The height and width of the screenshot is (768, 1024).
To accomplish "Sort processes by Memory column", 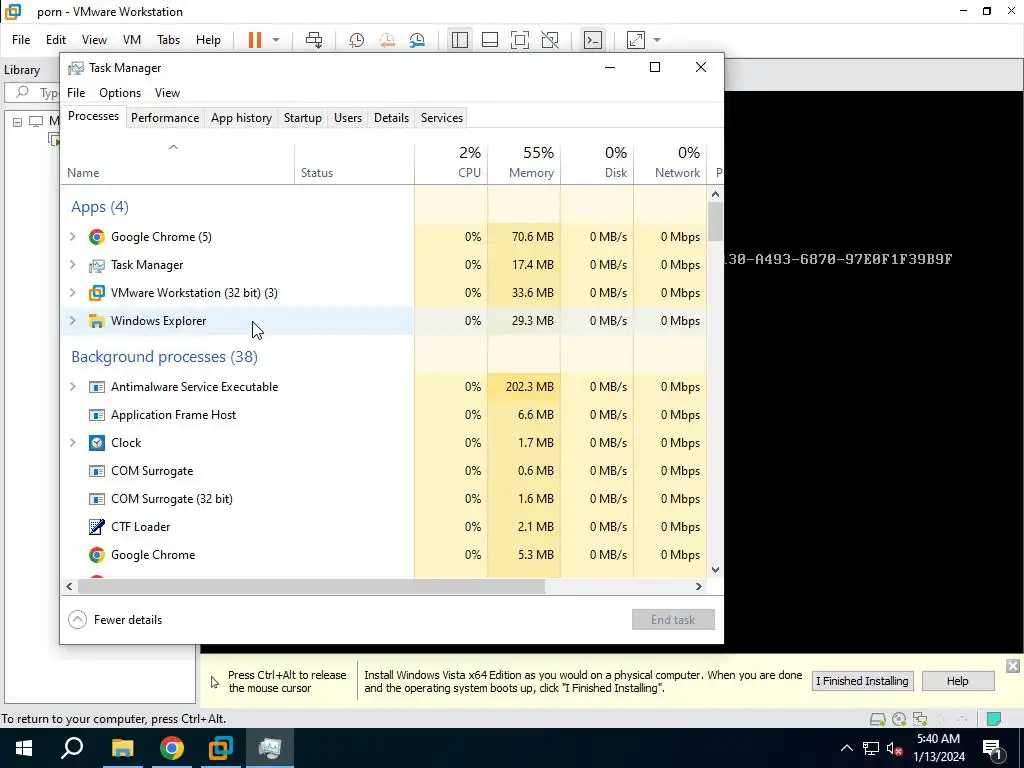I will [524, 163].
